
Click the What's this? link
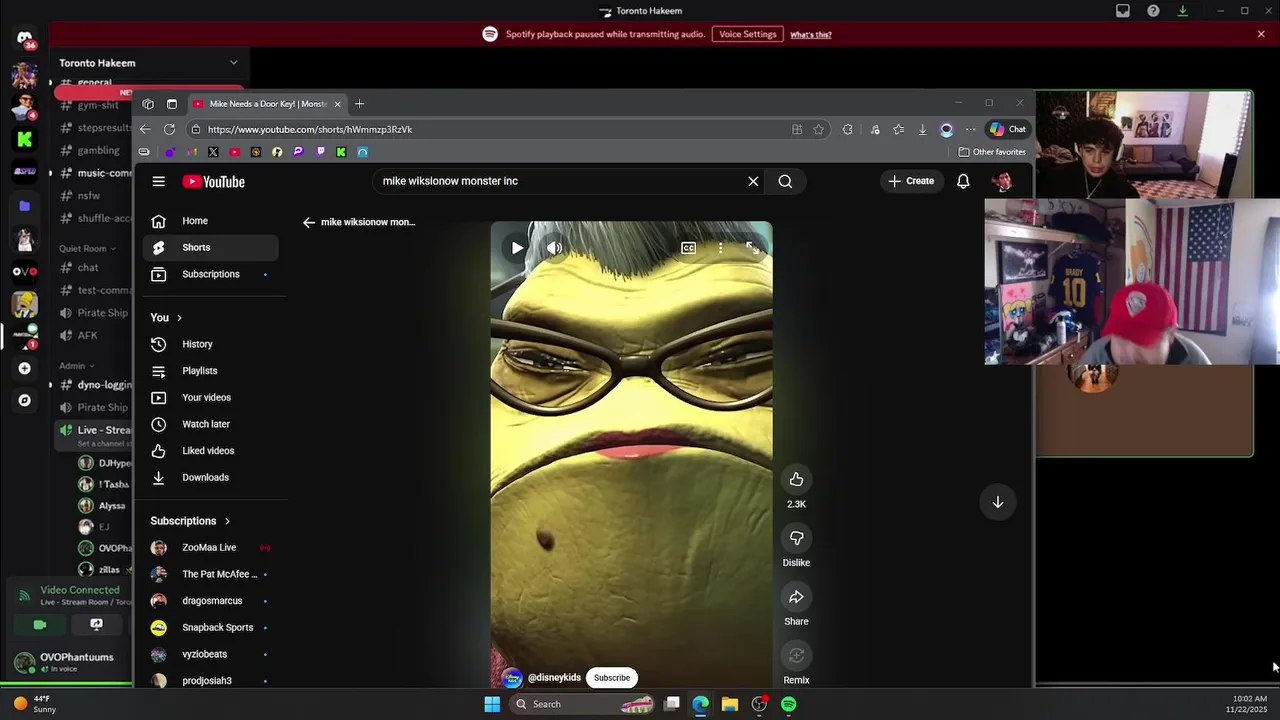coord(811,34)
